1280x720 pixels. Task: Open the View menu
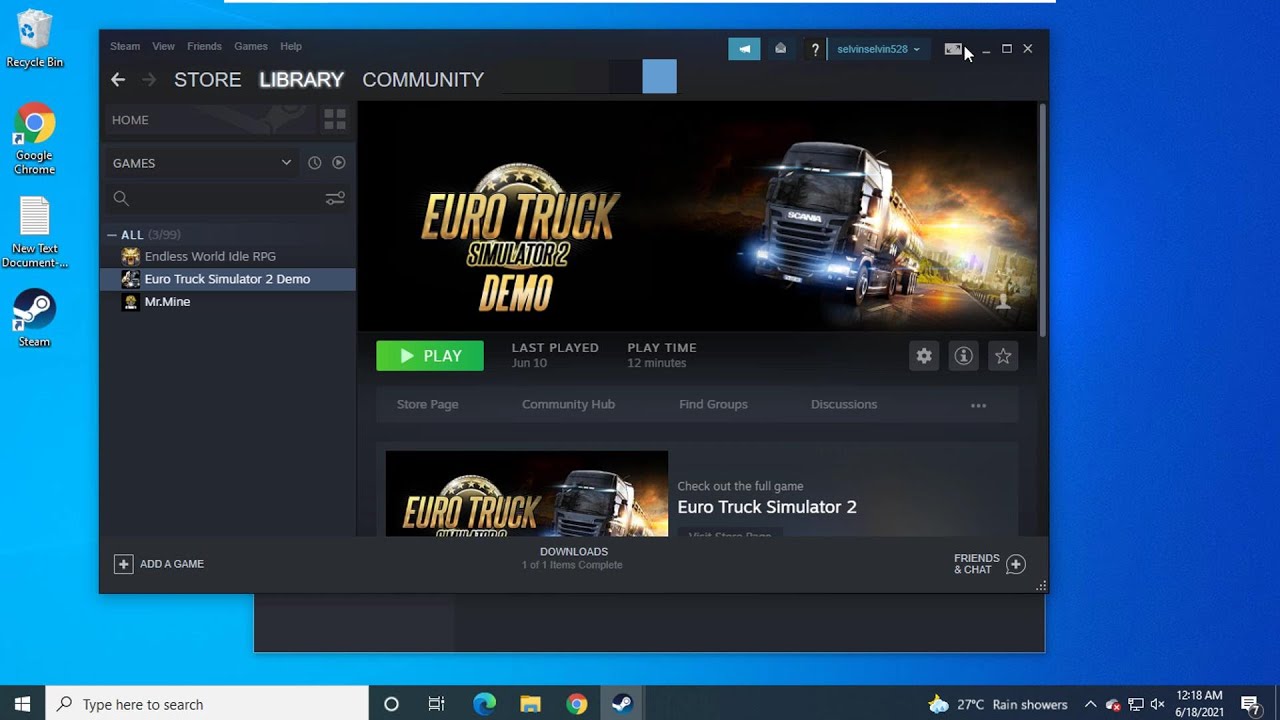(163, 47)
